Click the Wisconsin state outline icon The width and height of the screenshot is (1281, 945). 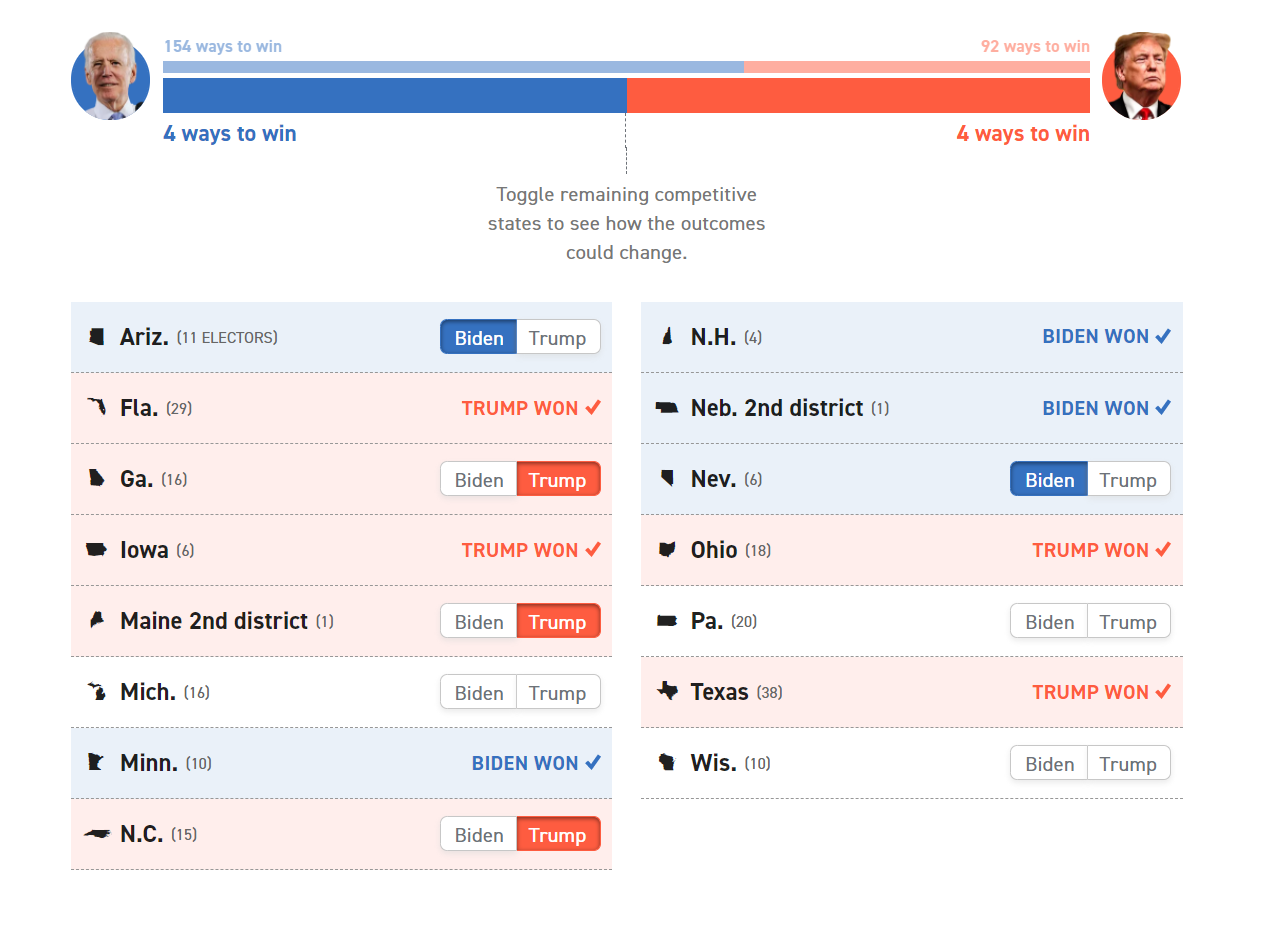pyautogui.click(x=667, y=763)
